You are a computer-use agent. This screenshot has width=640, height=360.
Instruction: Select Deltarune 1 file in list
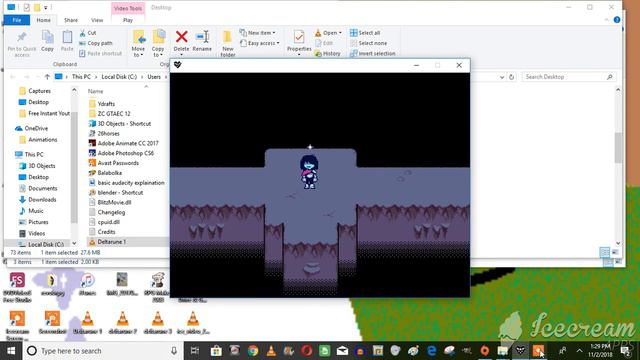pyautogui.click(x=111, y=242)
